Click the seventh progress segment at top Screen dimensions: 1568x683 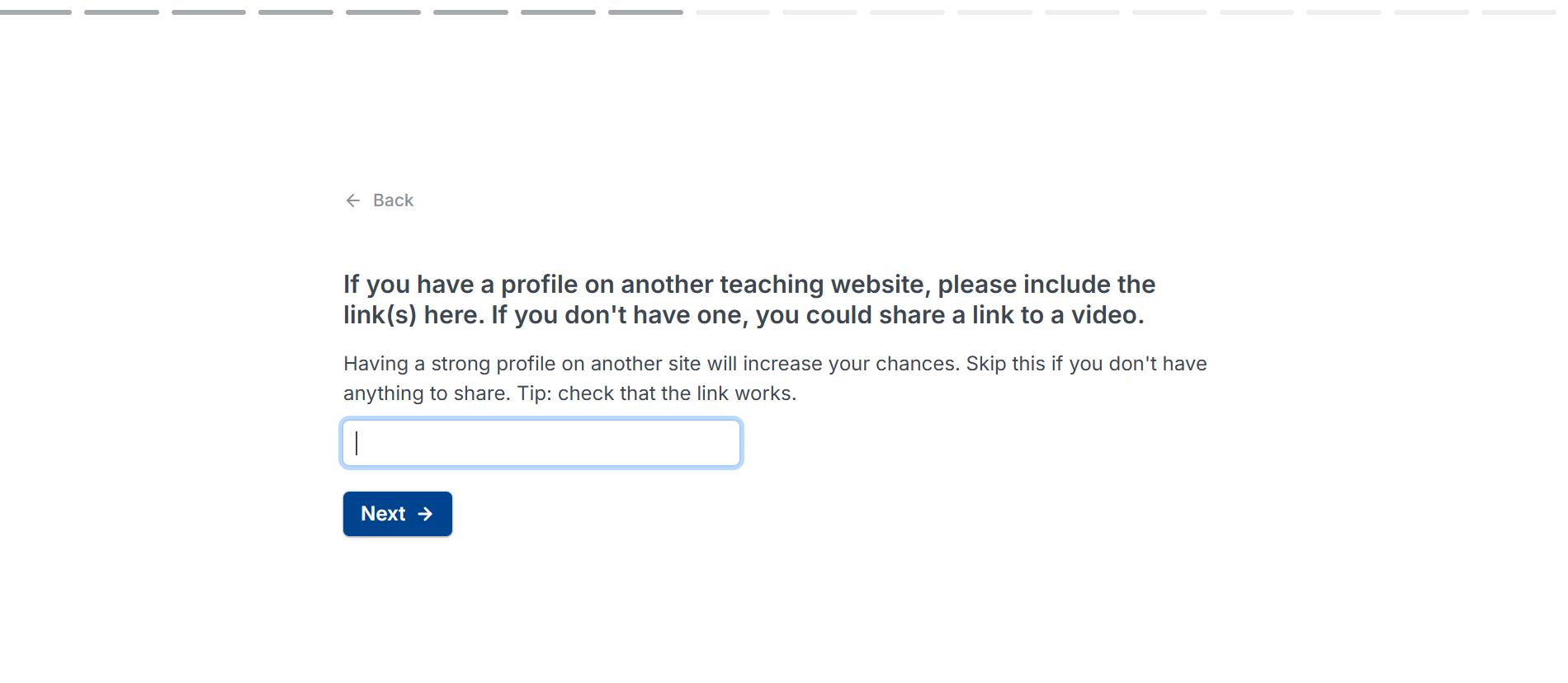click(x=558, y=12)
